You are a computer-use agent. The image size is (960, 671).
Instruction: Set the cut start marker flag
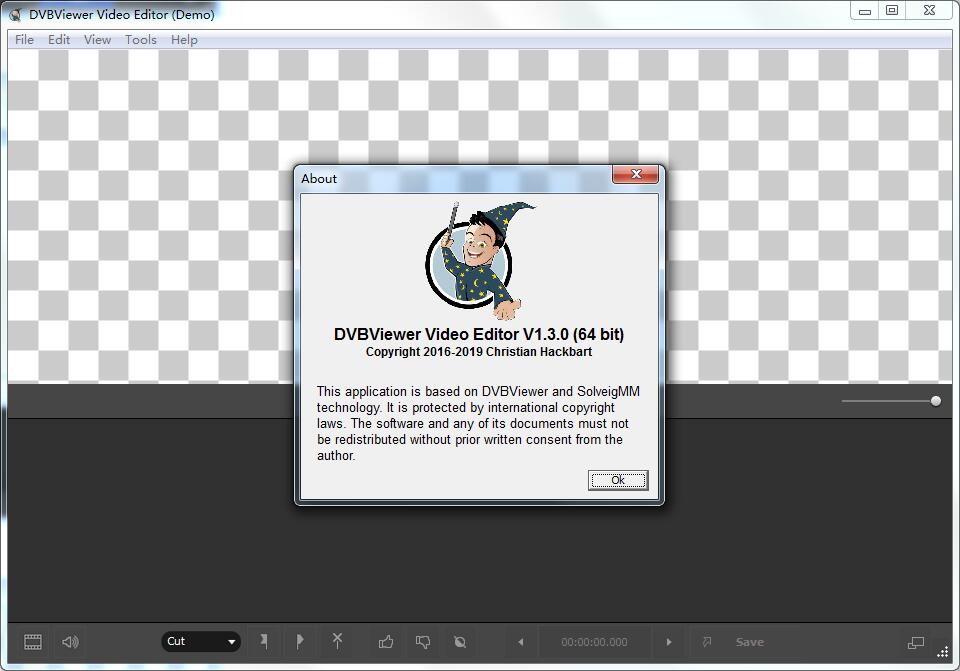coord(264,642)
